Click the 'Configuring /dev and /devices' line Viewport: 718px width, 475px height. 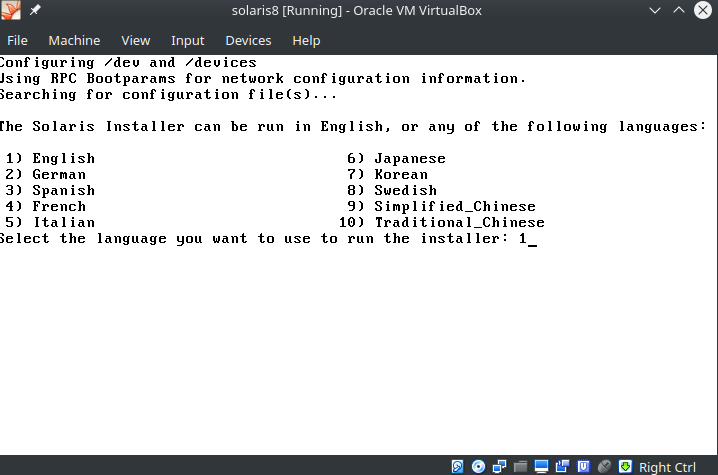tap(128, 62)
